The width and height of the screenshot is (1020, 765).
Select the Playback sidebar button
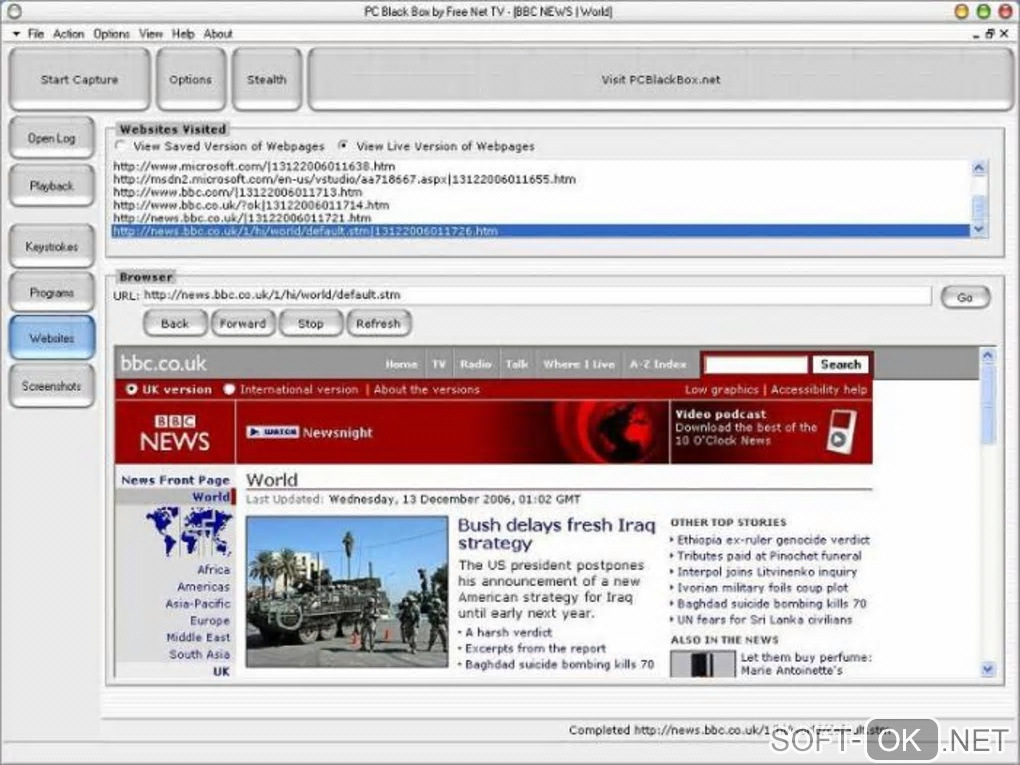click(52, 186)
